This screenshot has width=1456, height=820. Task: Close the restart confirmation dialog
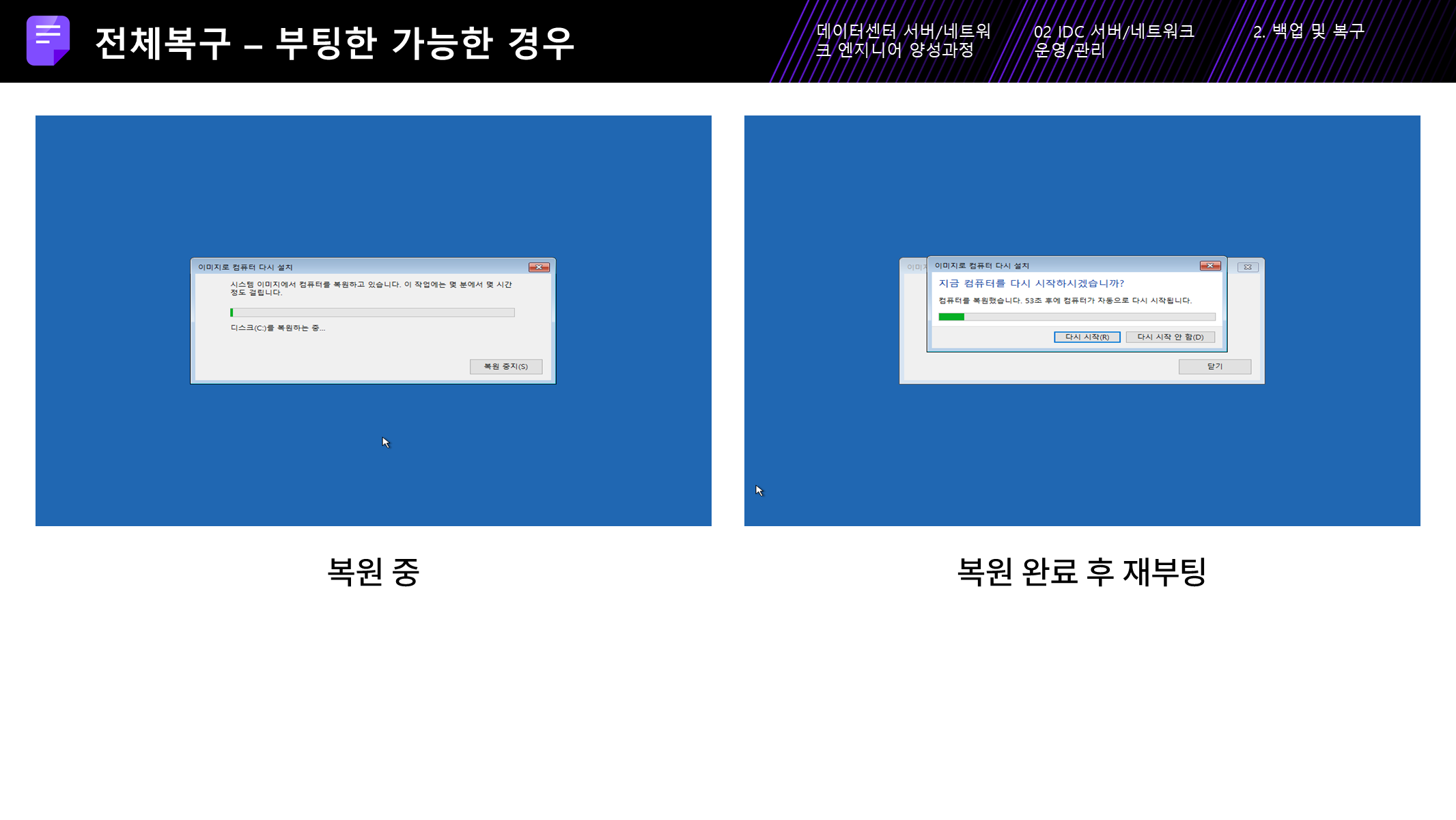coord(1209,266)
